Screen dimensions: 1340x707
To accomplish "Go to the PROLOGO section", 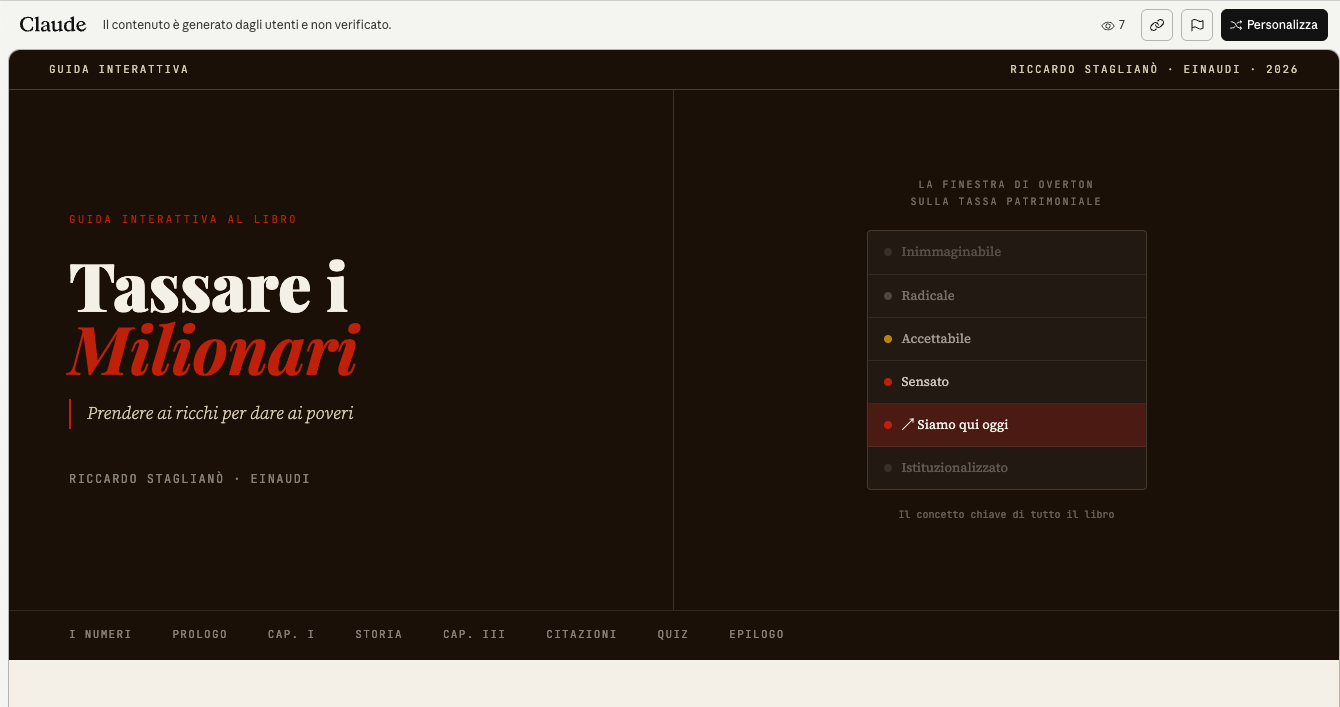I will point(200,634).
